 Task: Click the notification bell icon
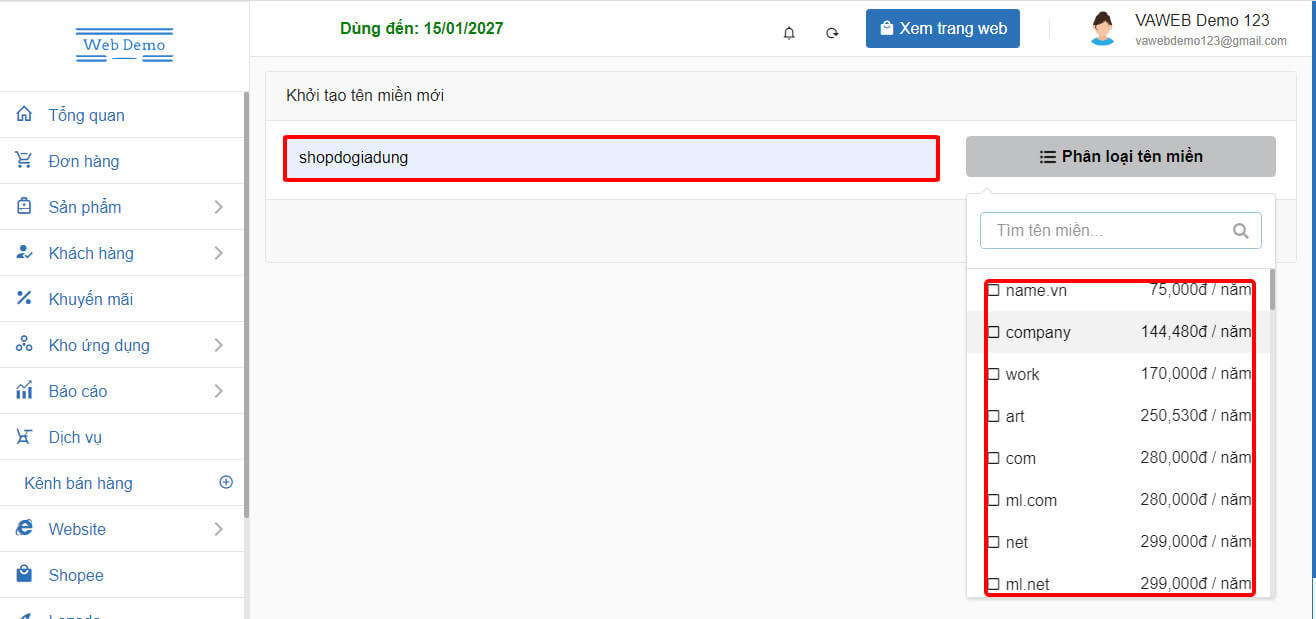[789, 33]
